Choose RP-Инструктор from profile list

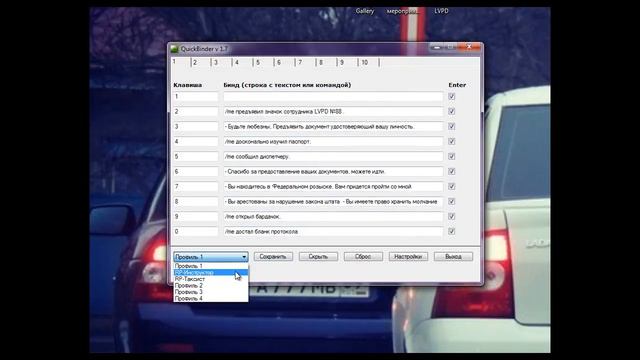click(x=211, y=272)
